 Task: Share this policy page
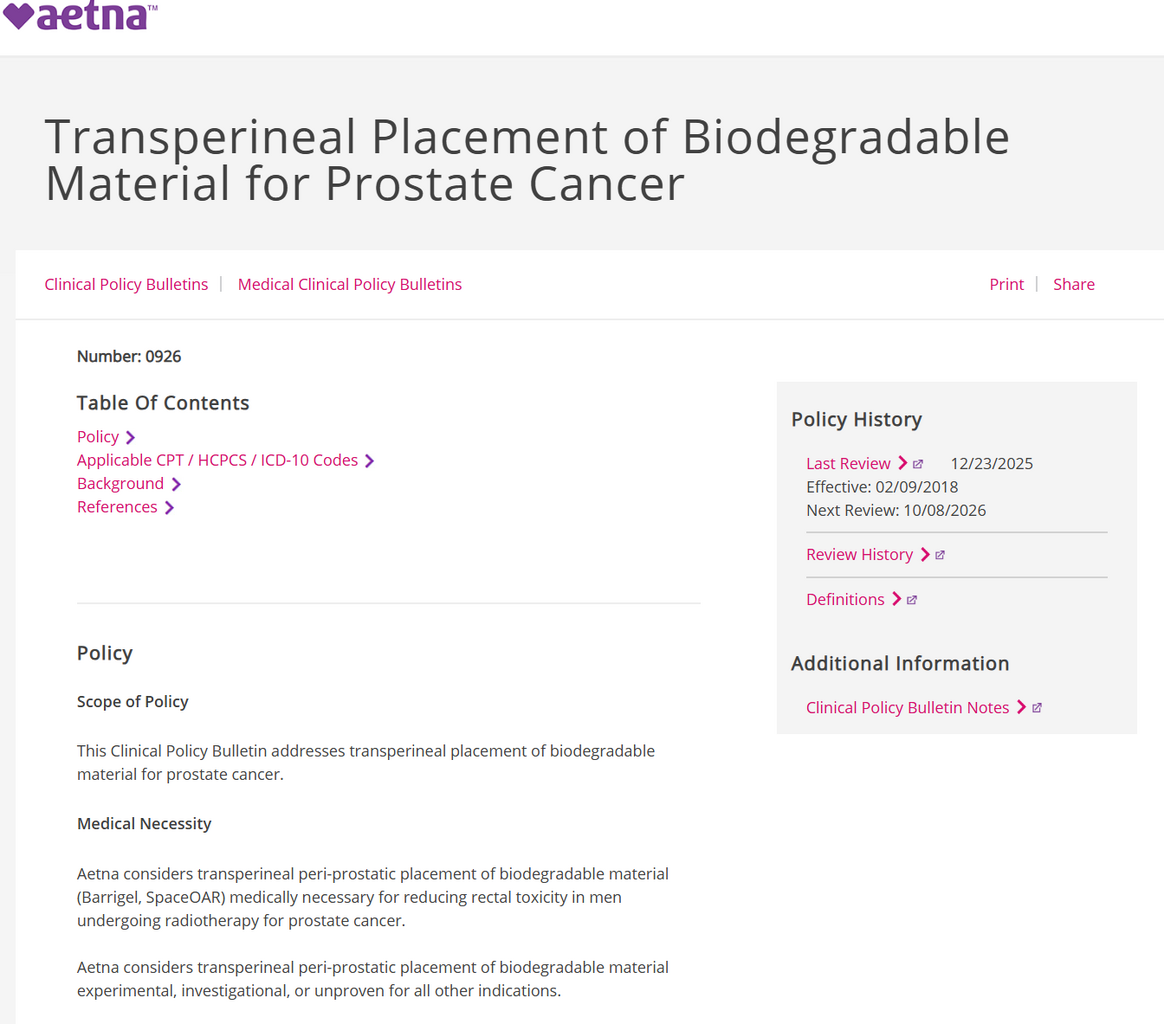(x=1073, y=284)
